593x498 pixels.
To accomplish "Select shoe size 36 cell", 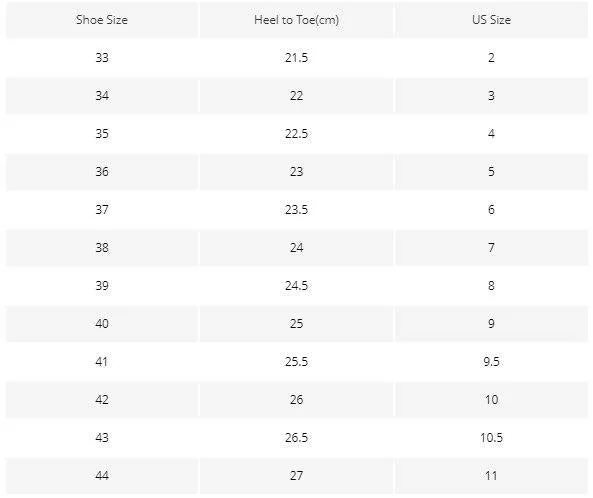I will pos(102,171).
